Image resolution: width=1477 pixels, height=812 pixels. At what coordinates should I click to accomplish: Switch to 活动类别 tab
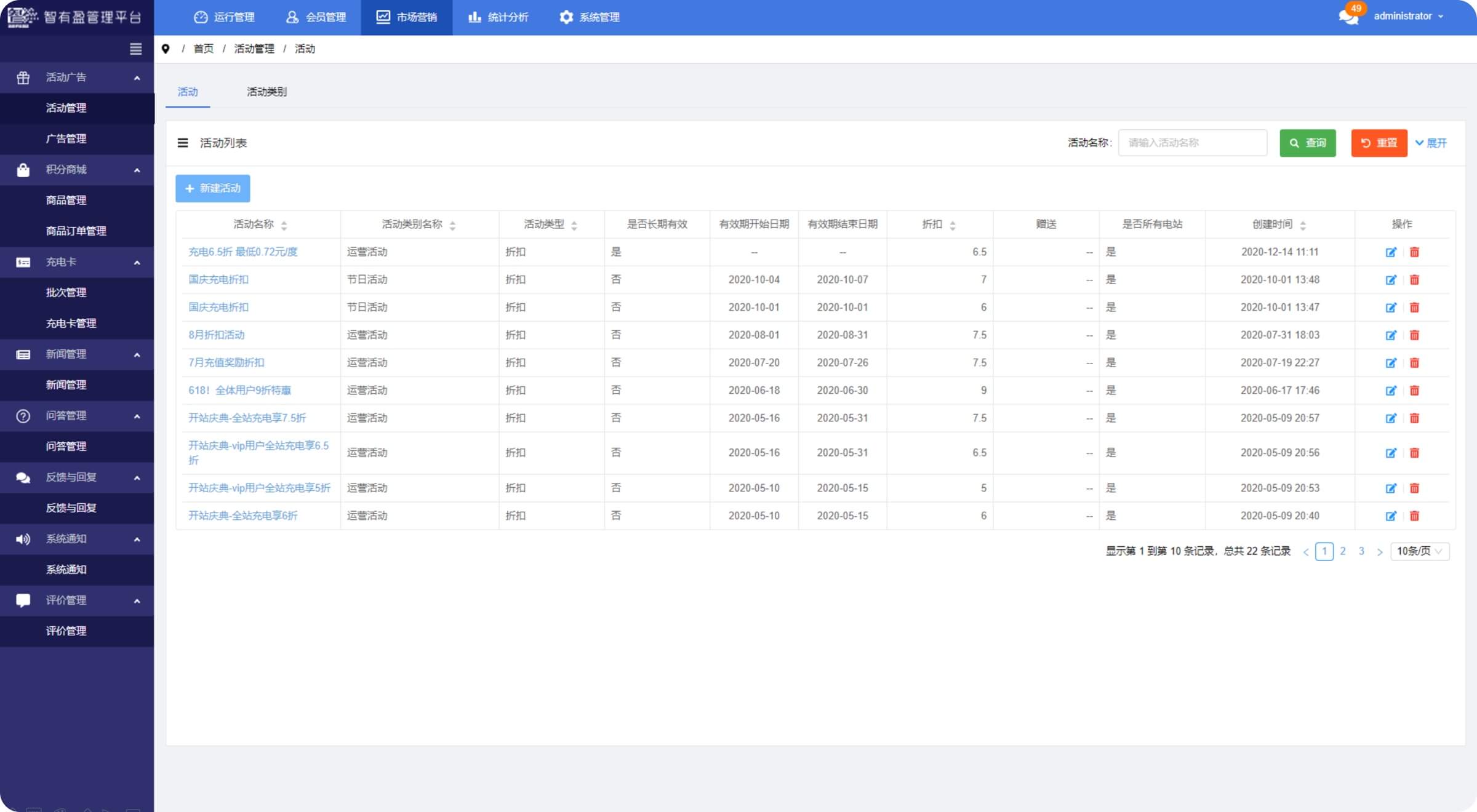pyautogui.click(x=266, y=92)
